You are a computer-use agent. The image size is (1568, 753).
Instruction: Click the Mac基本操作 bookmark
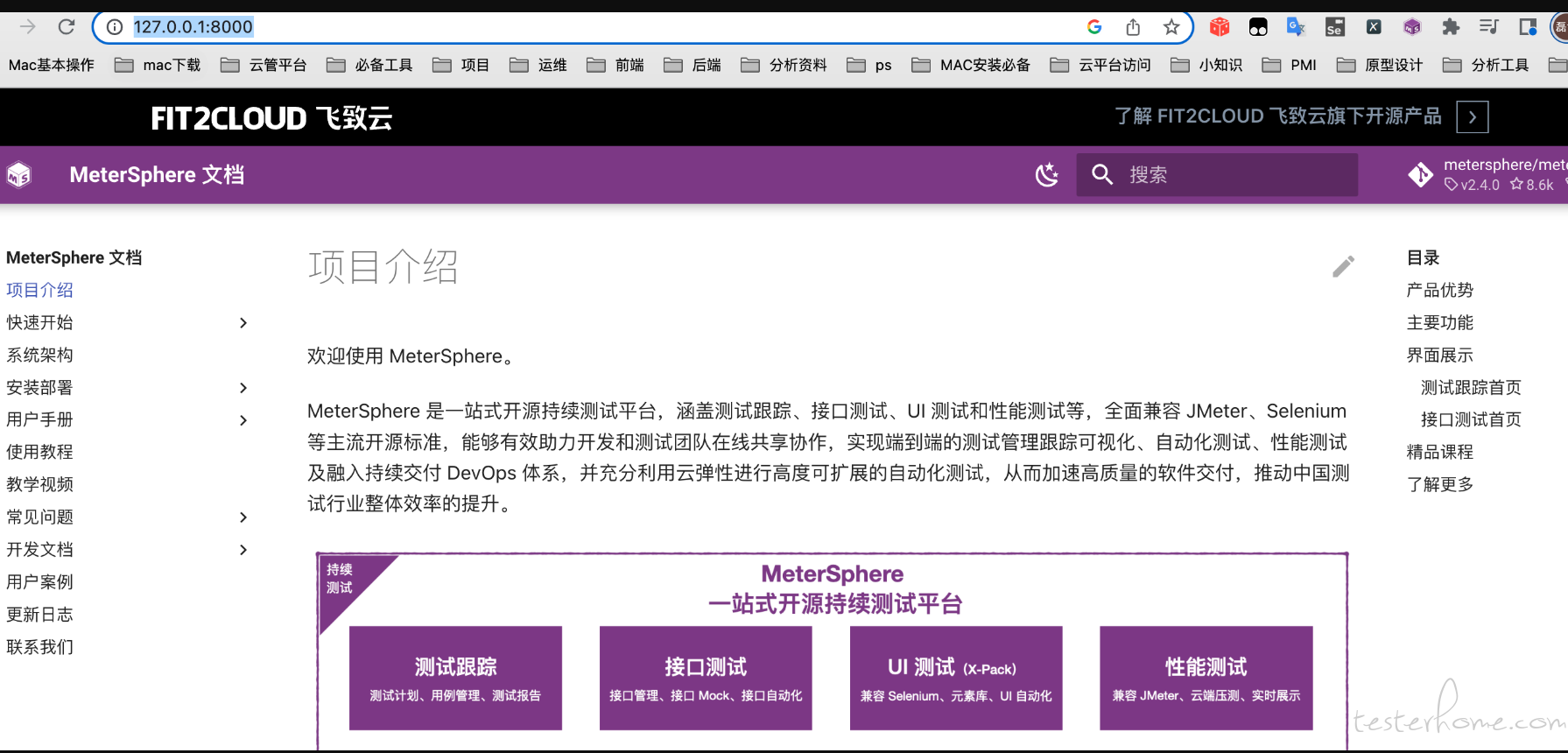point(52,65)
